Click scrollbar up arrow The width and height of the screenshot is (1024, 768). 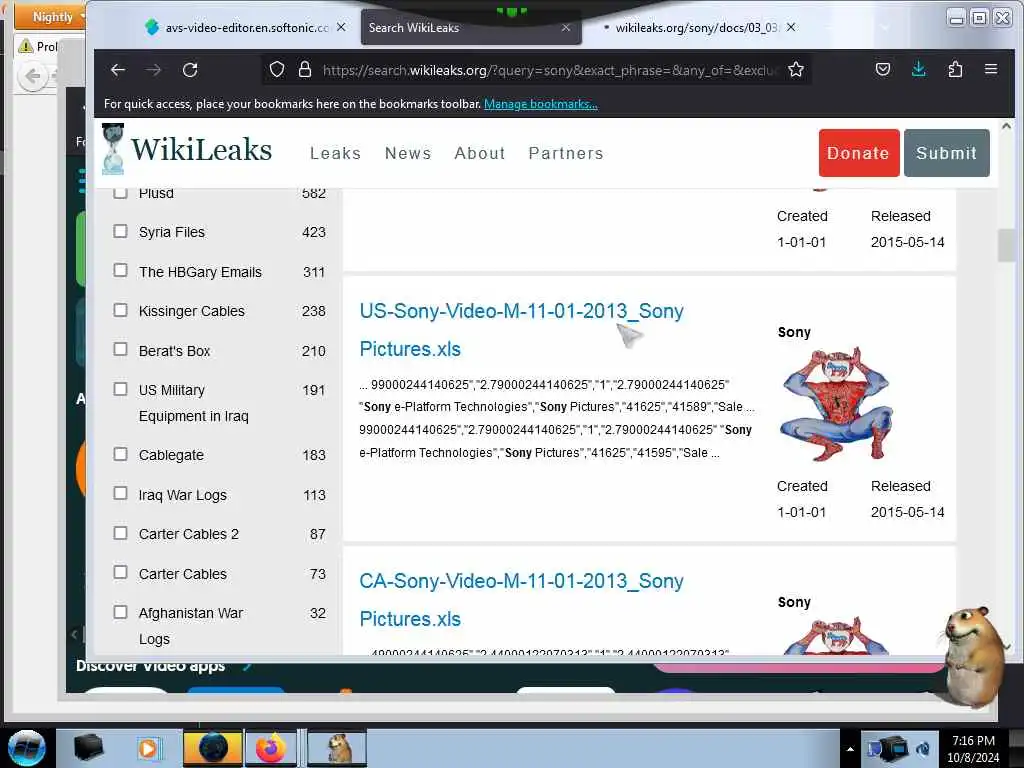pyautogui.click(x=1006, y=127)
